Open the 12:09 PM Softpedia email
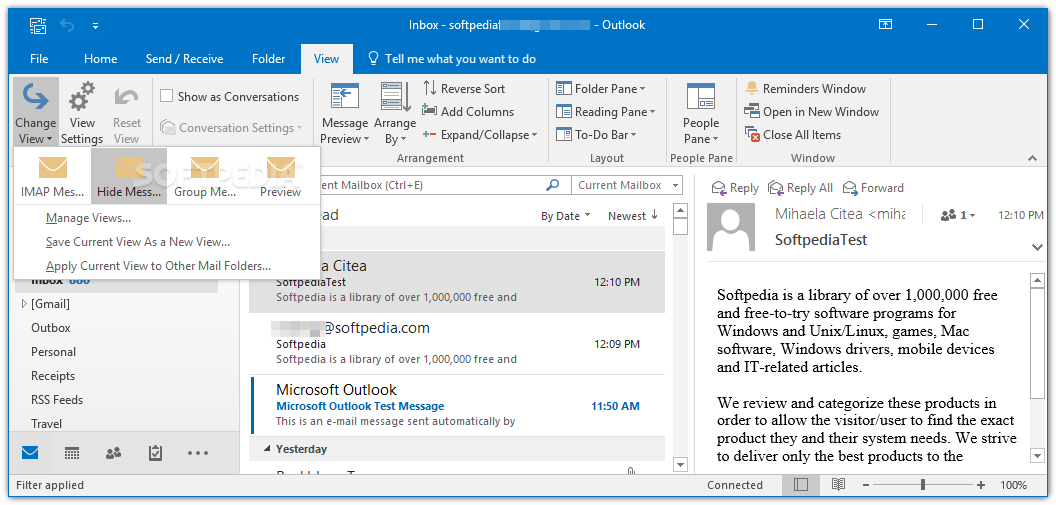Viewport: 1056px width, 505px height. [458, 344]
